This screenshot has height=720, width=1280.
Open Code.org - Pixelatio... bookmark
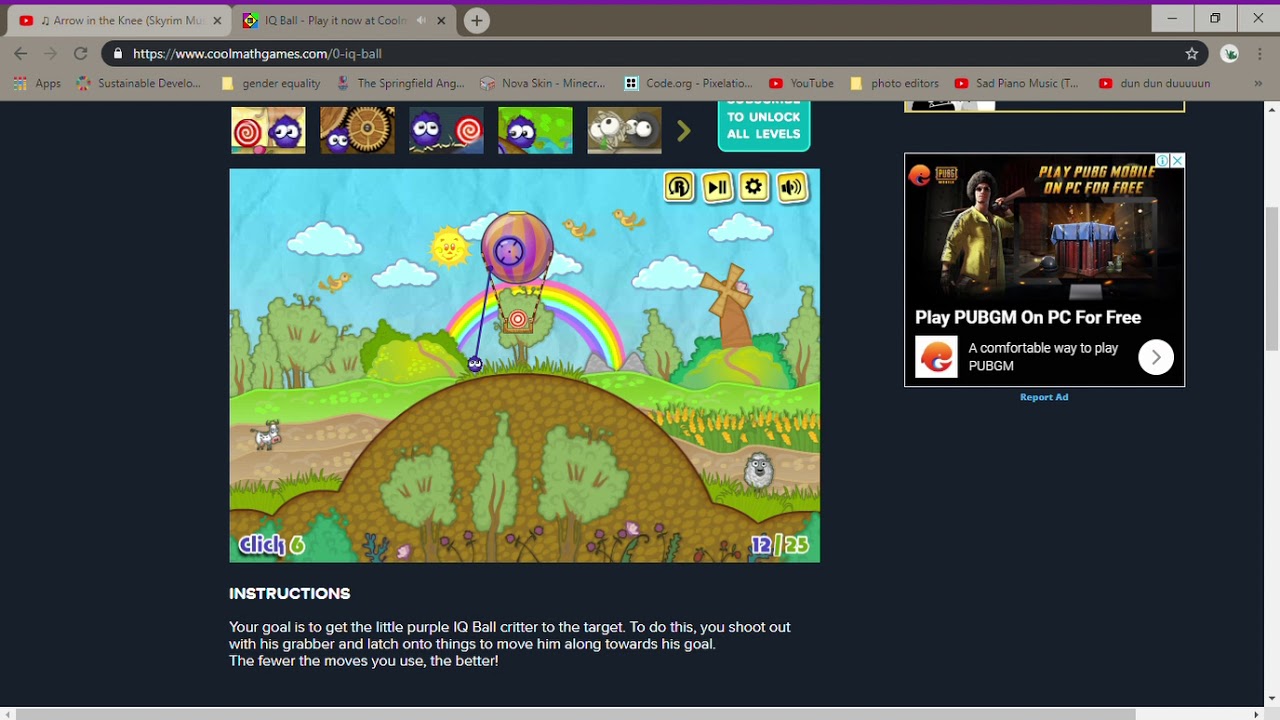688,84
